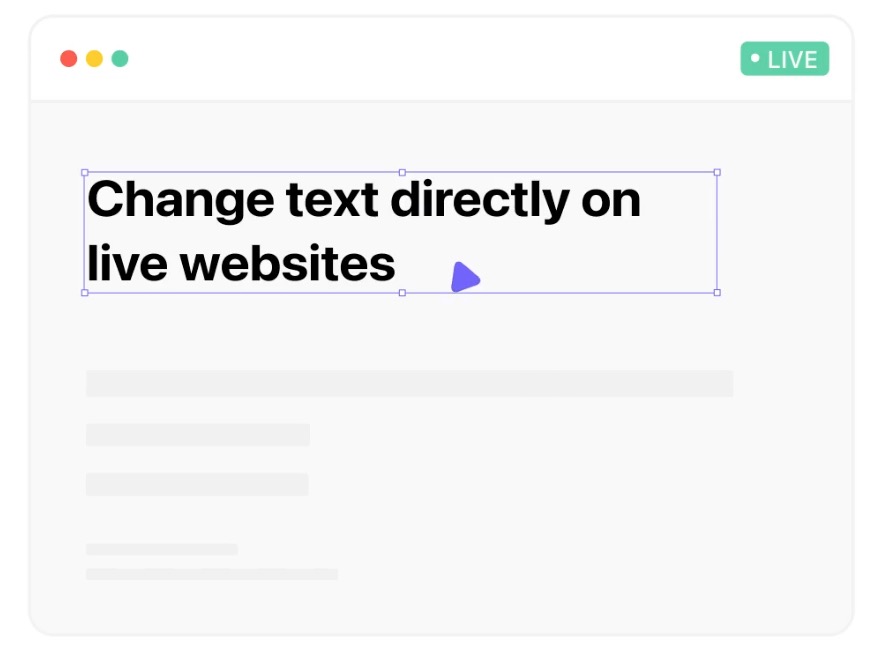874x656 pixels.
Task: Click the purple arrow cursor icon
Action: click(463, 278)
